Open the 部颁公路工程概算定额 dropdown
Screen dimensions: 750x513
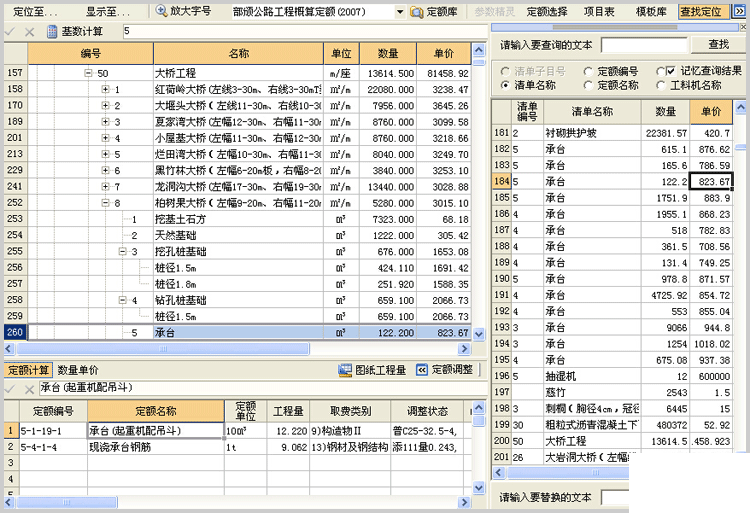coord(400,12)
